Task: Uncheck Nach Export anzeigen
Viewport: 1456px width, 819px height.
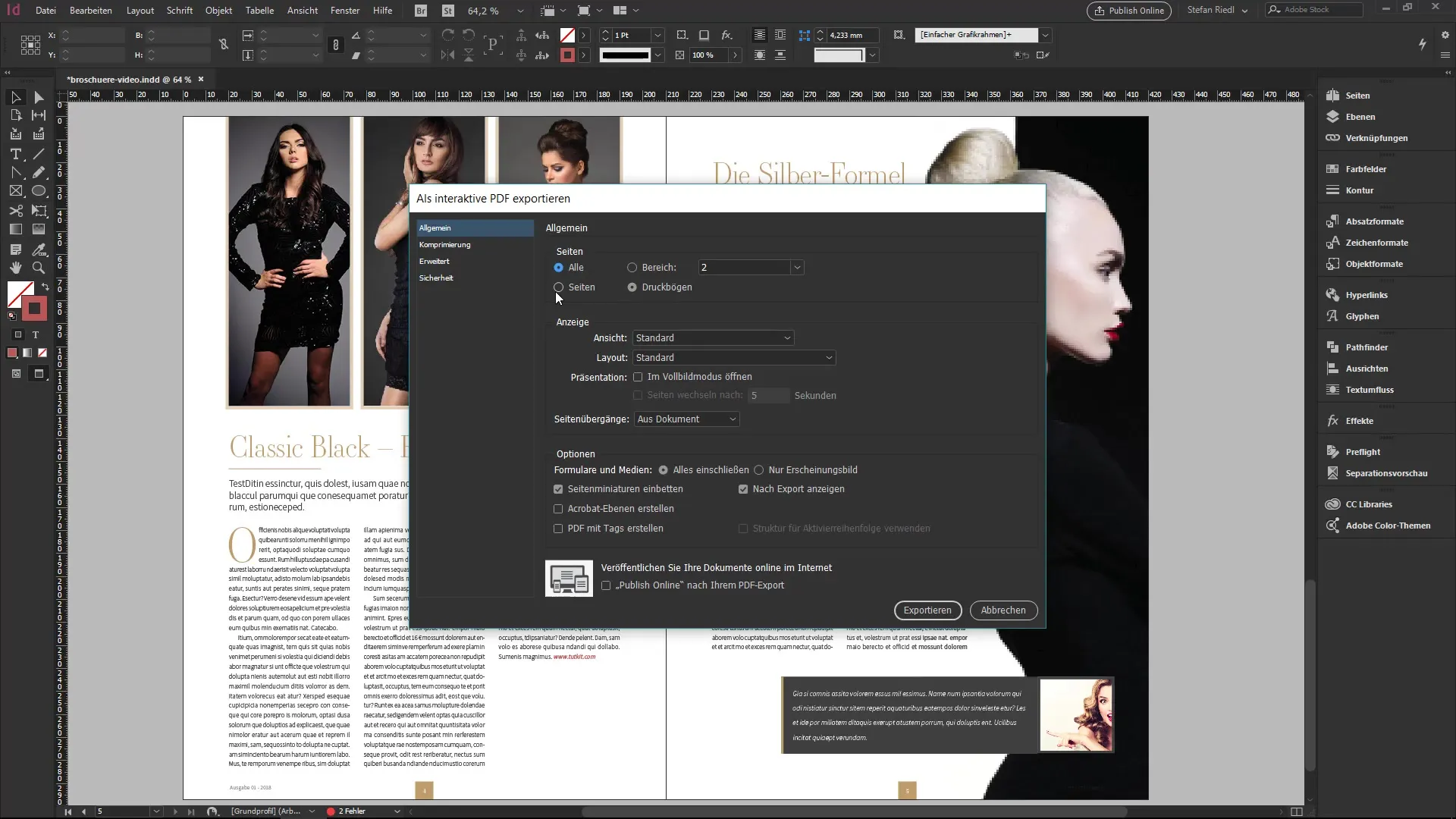Action: click(x=743, y=489)
